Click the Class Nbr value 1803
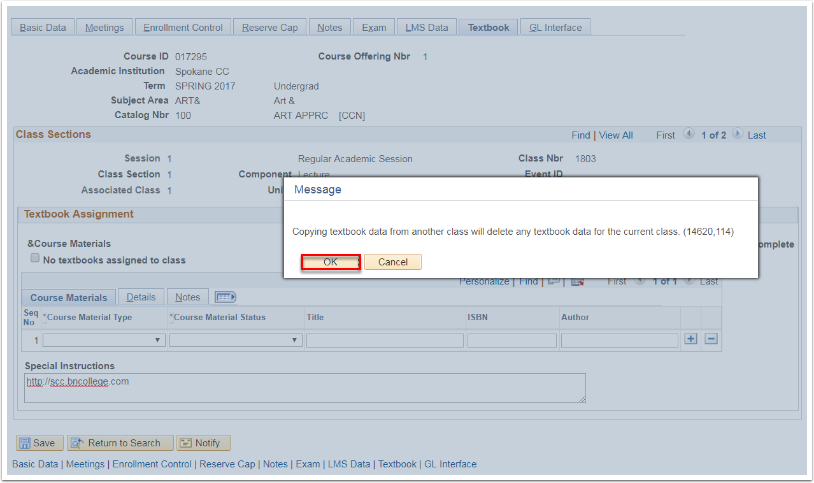814x483 pixels. tap(586, 159)
